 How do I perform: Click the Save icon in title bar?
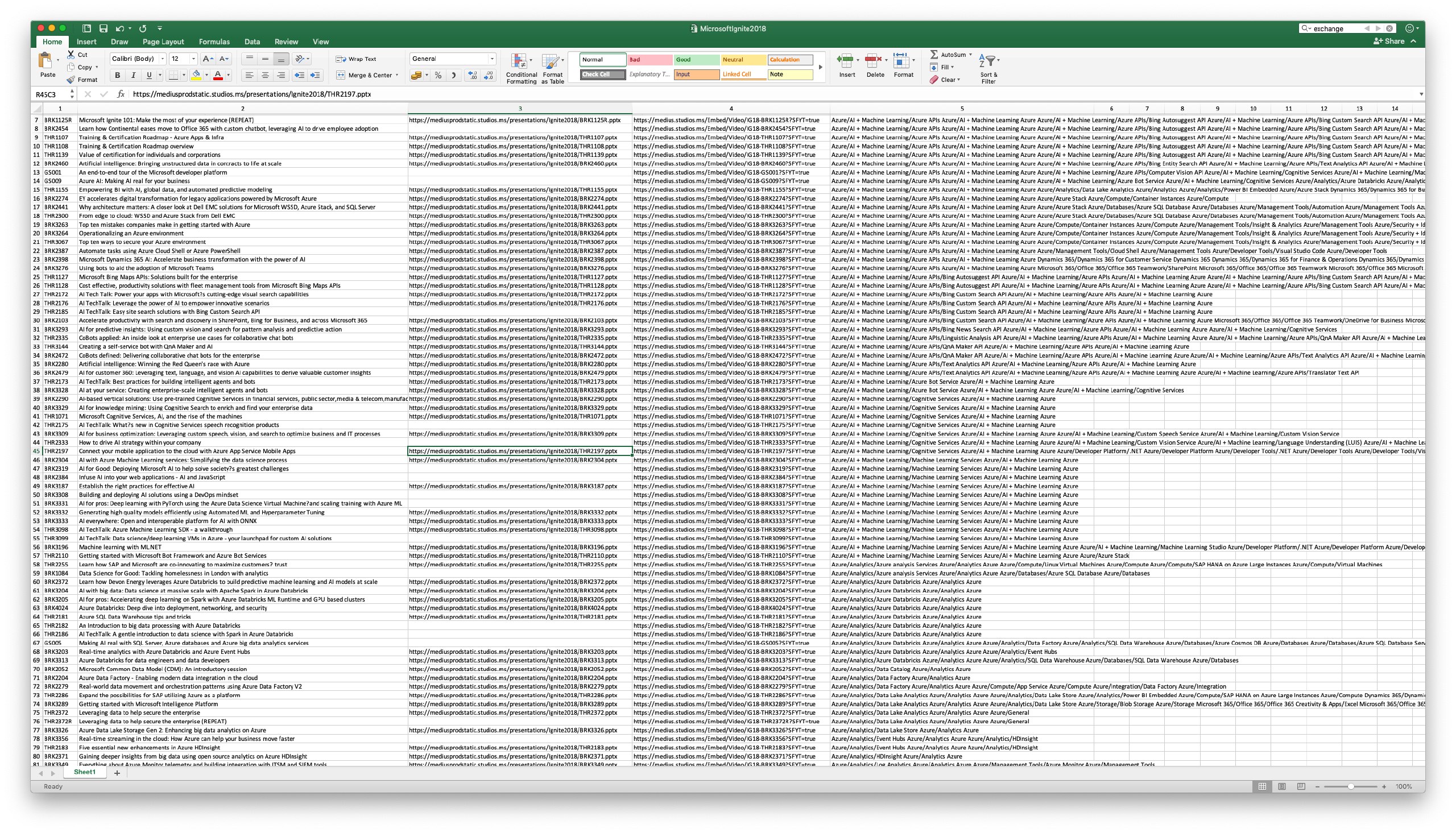(103, 28)
